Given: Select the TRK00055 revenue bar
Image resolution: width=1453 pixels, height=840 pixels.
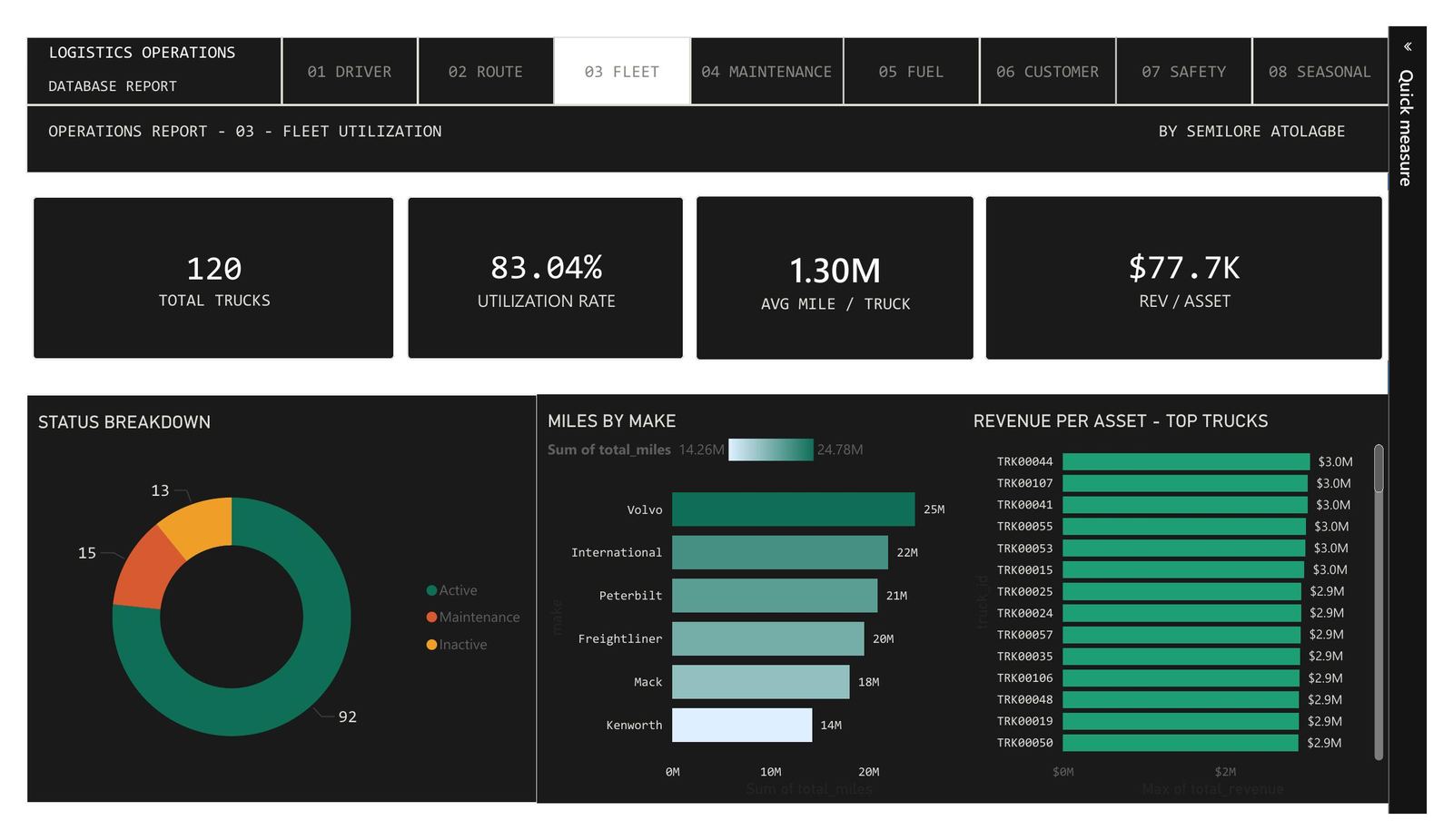Looking at the screenshot, I should pos(1184,527).
